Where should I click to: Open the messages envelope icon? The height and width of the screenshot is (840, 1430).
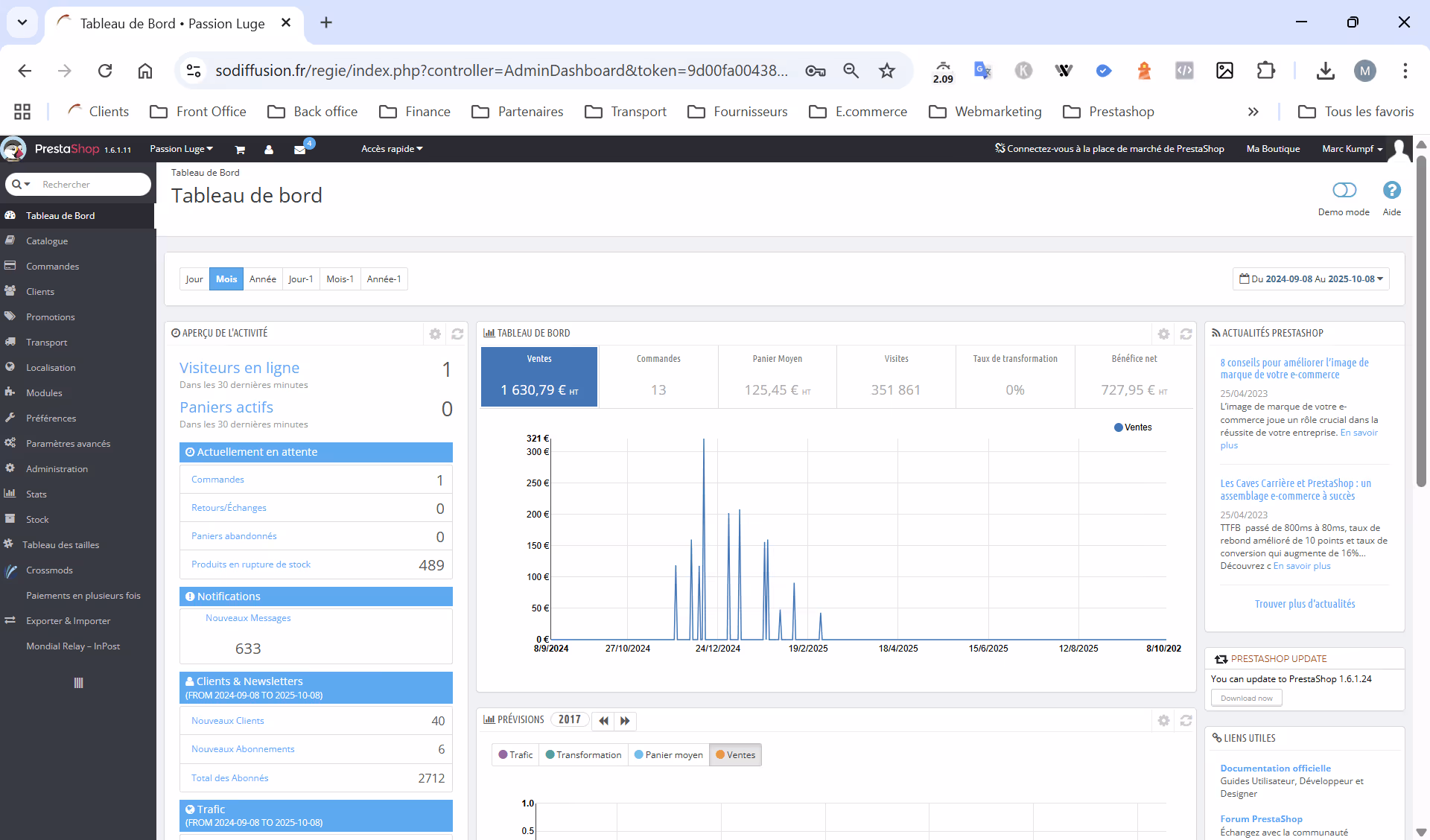tap(299, 150)
